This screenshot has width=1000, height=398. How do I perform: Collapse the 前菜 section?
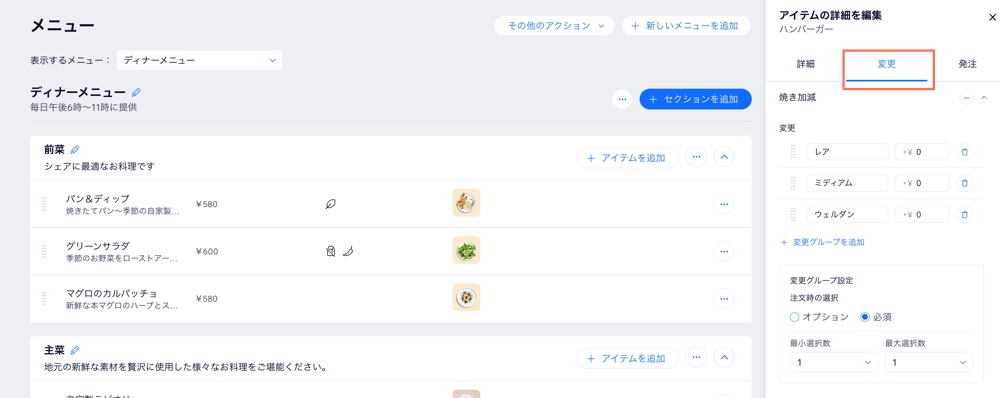724,157
